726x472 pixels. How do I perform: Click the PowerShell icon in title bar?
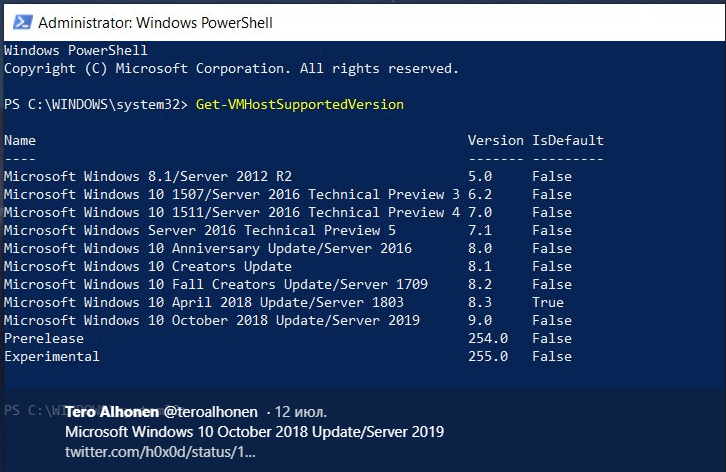tap(22, 22)
